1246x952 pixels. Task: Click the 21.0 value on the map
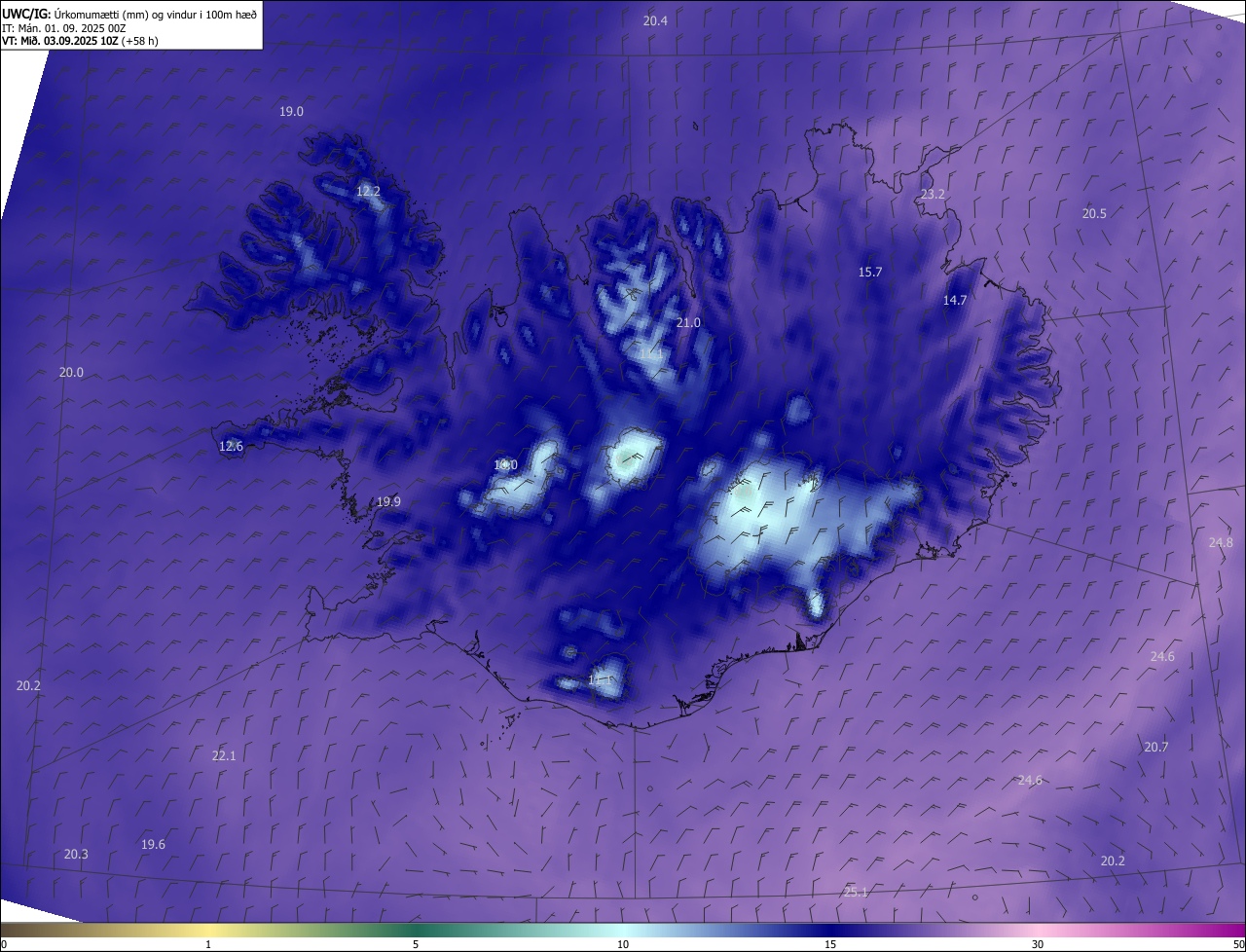[x=688, y=322]
